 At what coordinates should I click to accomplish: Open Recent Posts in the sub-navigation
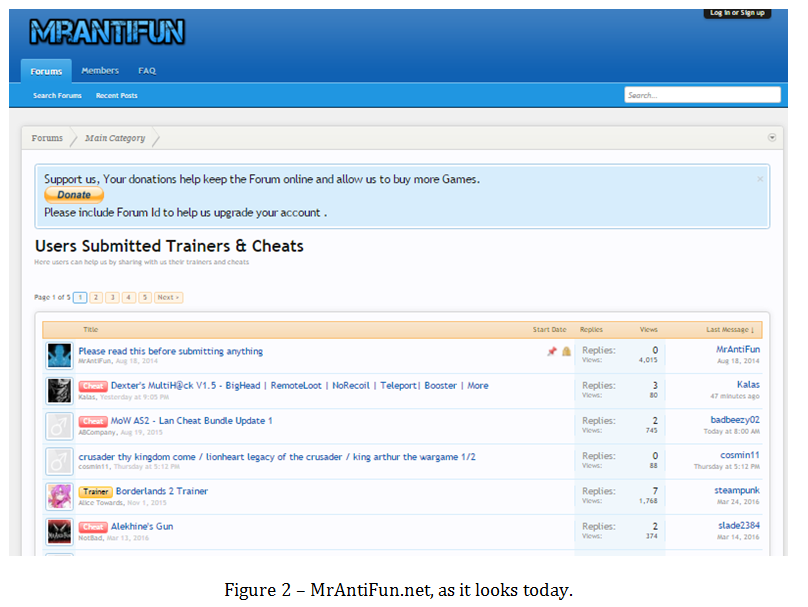tap(116, 95)
